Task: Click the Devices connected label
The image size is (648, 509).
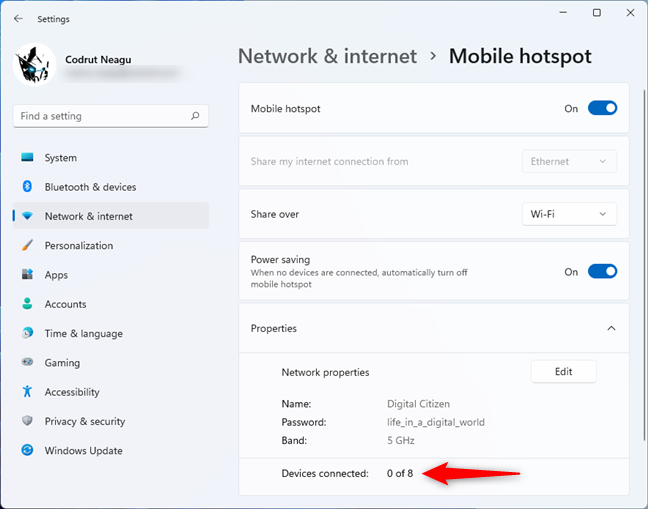Action: pyautogui.click(x=325, y=473)
